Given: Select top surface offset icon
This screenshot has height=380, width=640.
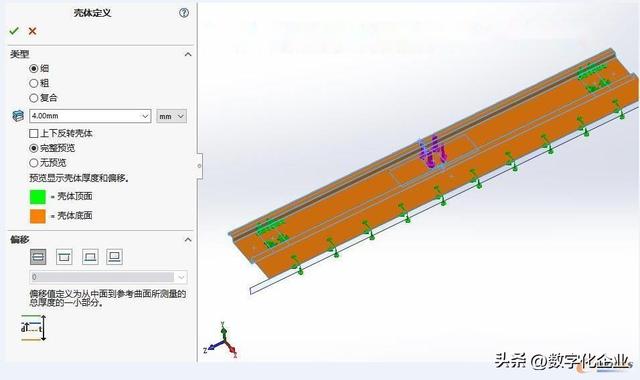Looking at the screenshot, I should (x=64, y=257).
